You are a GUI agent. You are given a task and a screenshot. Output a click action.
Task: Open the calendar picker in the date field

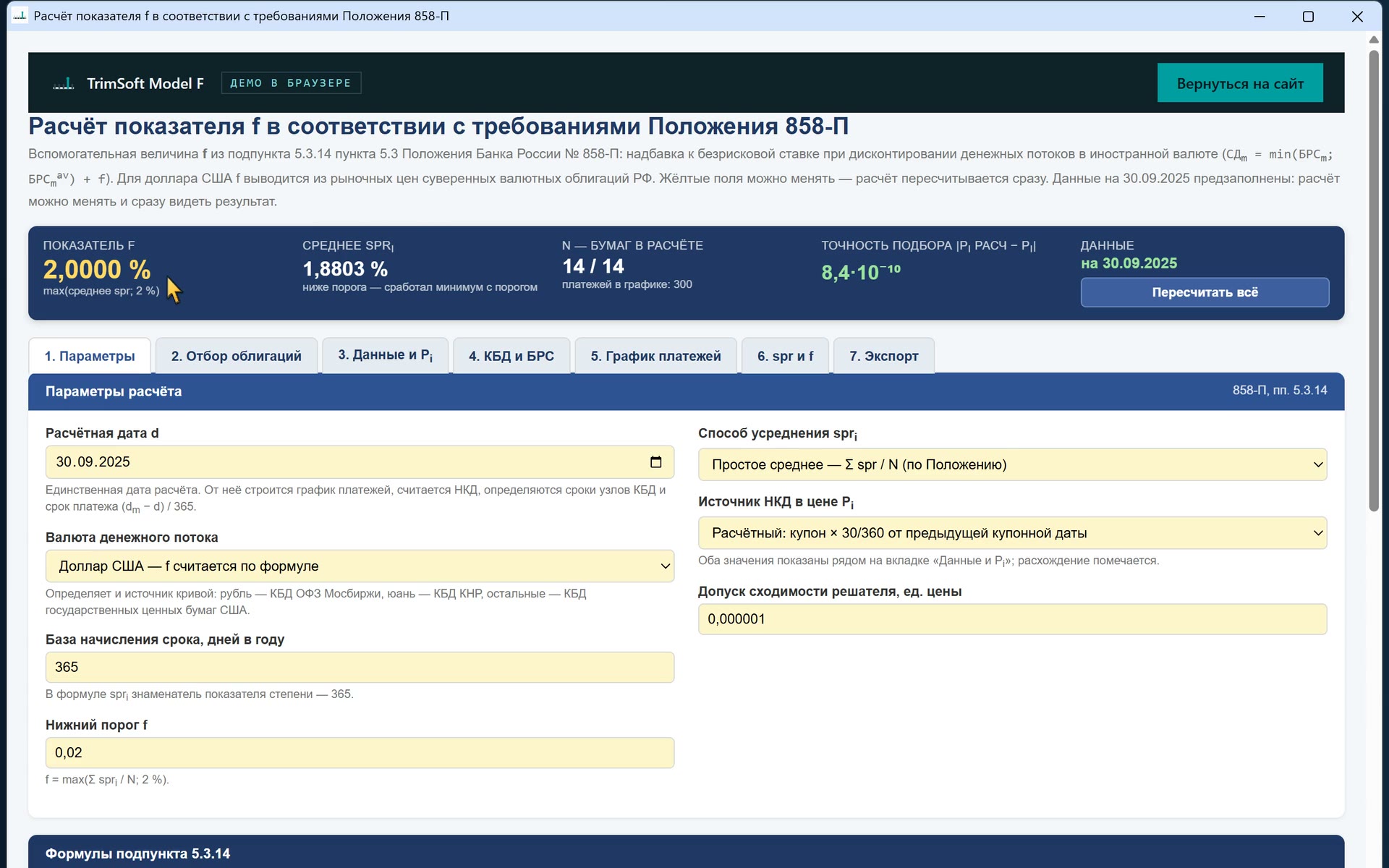[655, 462]
